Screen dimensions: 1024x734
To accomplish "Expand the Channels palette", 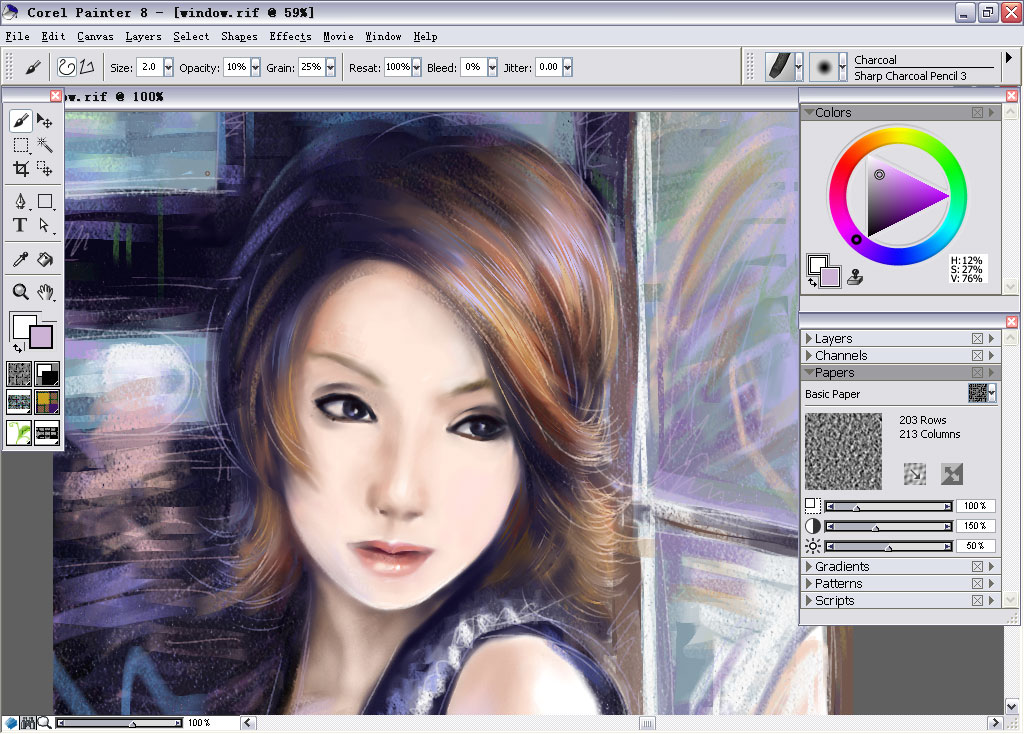I will point(809,355).
